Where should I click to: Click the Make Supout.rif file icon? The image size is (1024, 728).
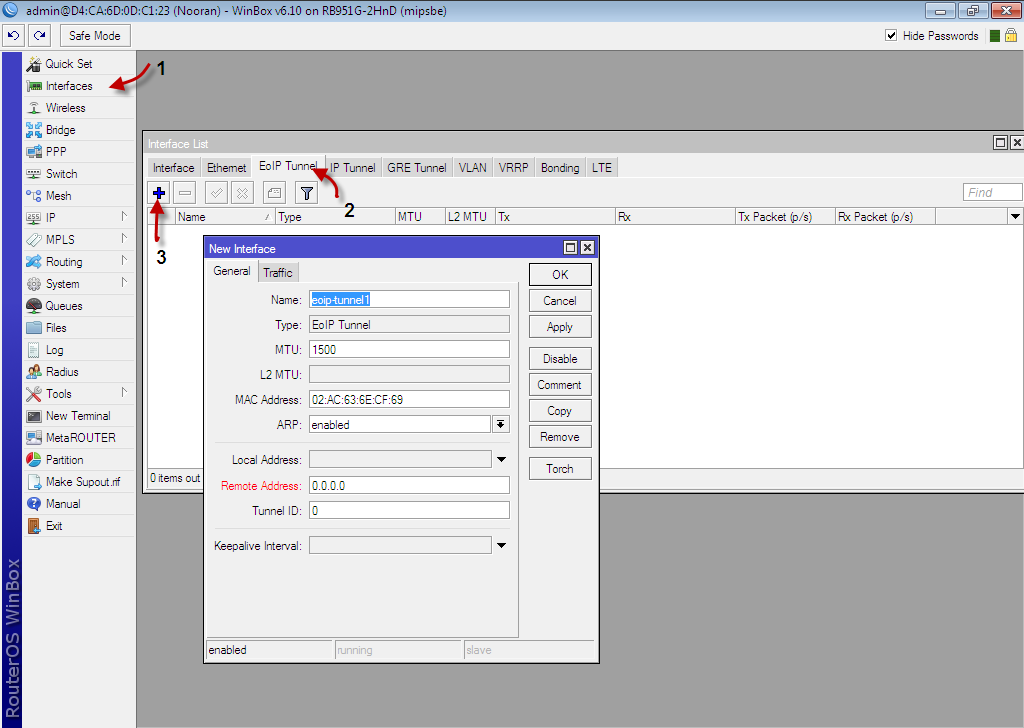point(34,482)
